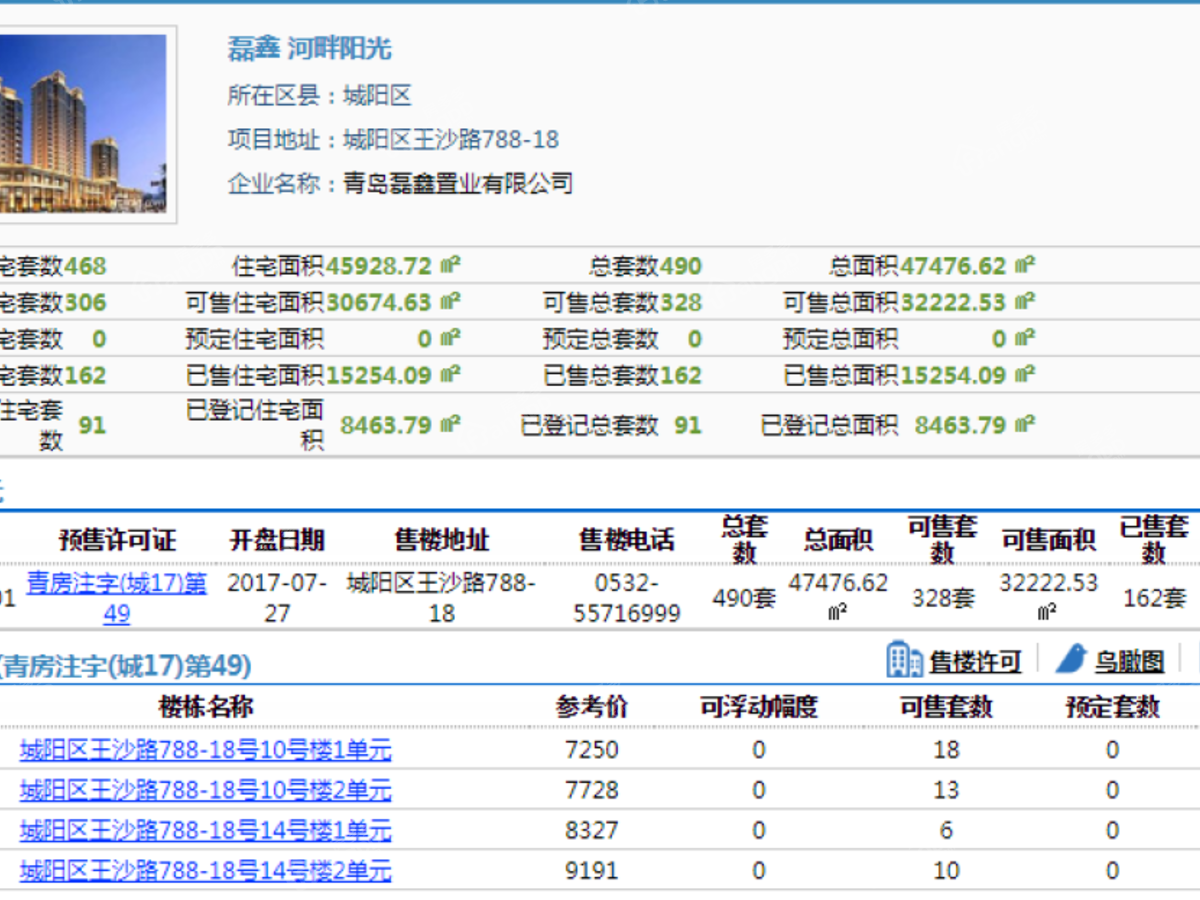Click registered residential area 8463.79 ㎡
This screenshot has height=900, width=1200.
click(x=400, y=425)
